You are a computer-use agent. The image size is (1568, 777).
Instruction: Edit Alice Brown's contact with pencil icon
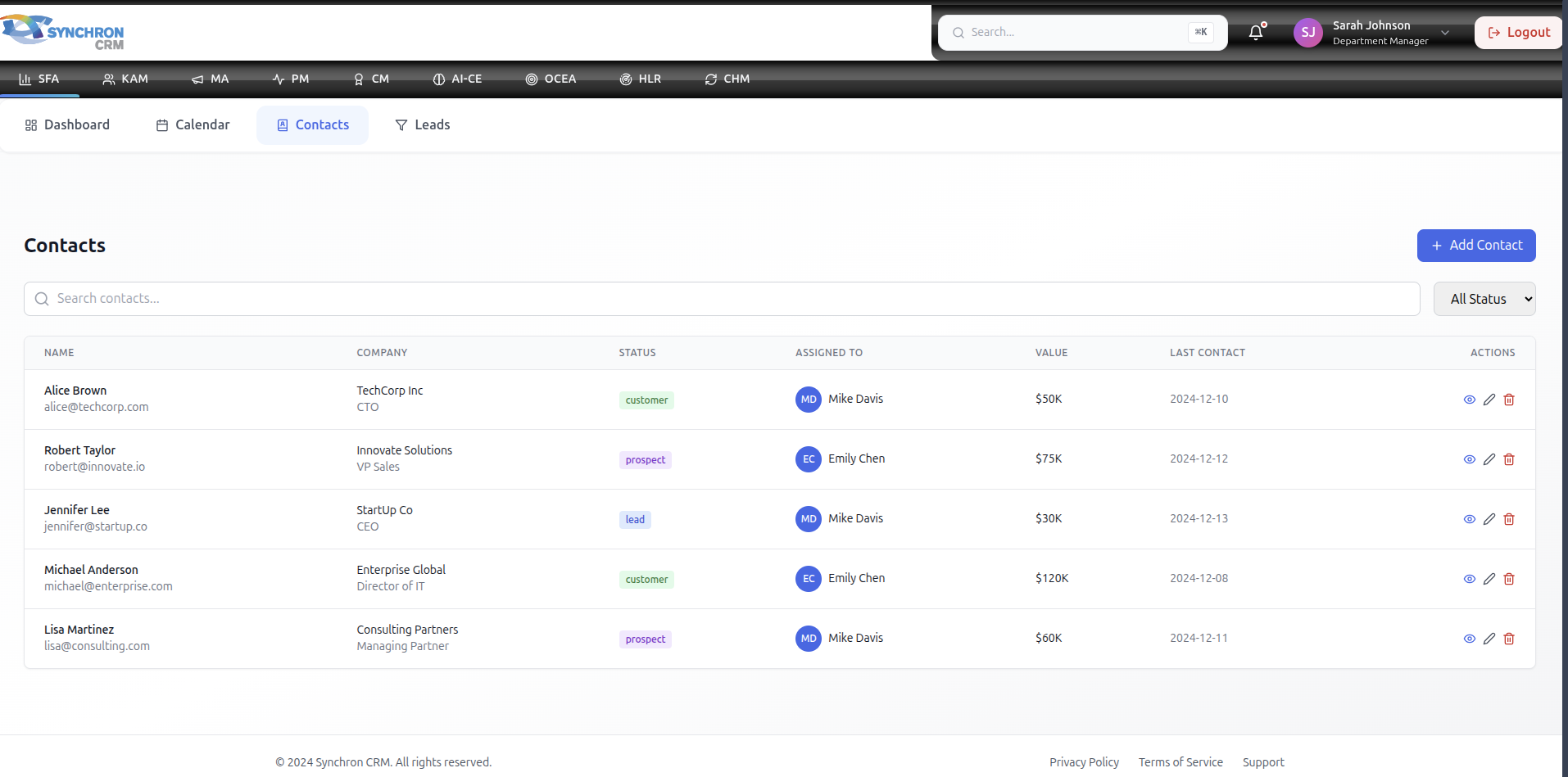coord(1489,400)
